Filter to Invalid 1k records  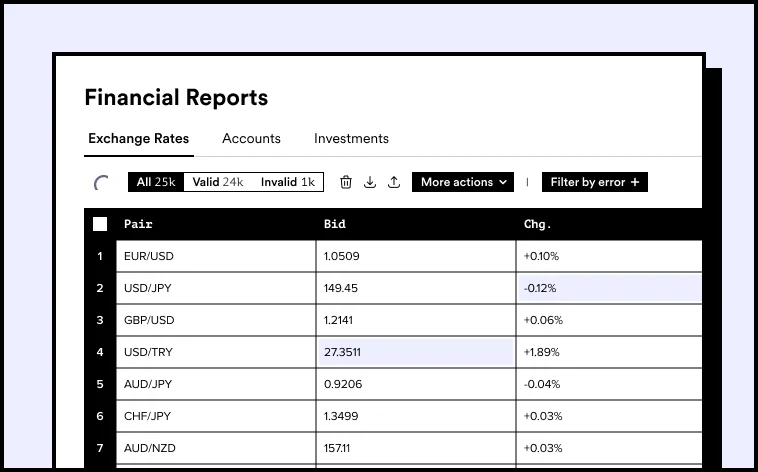tap(287, 182)
